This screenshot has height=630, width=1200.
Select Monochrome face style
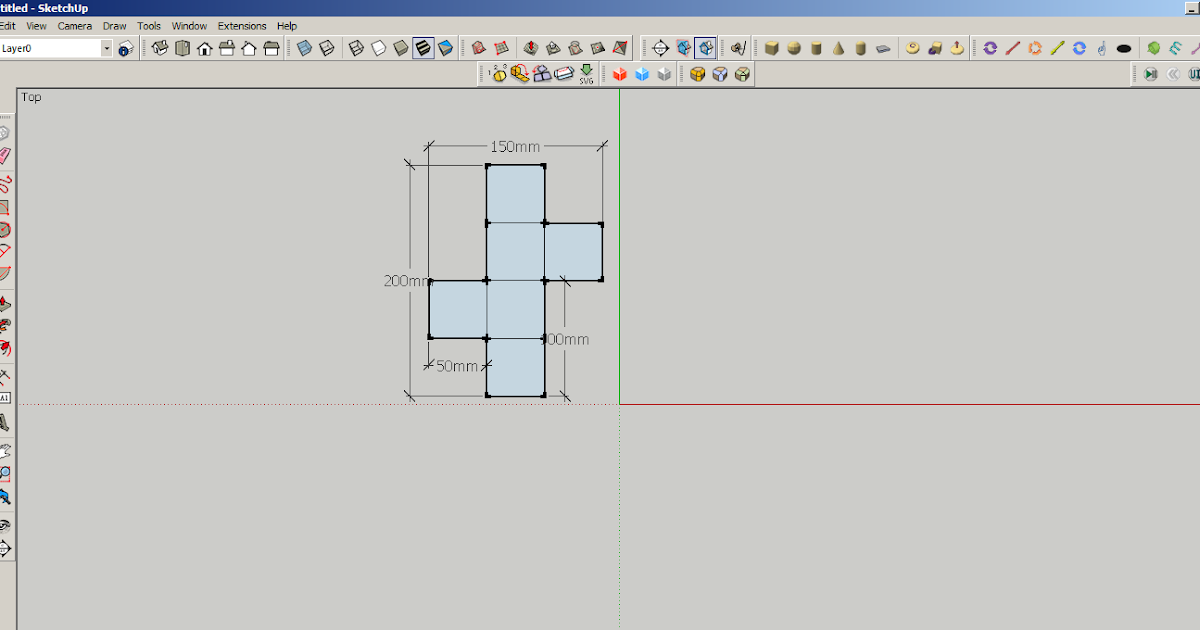pos(445,47)
